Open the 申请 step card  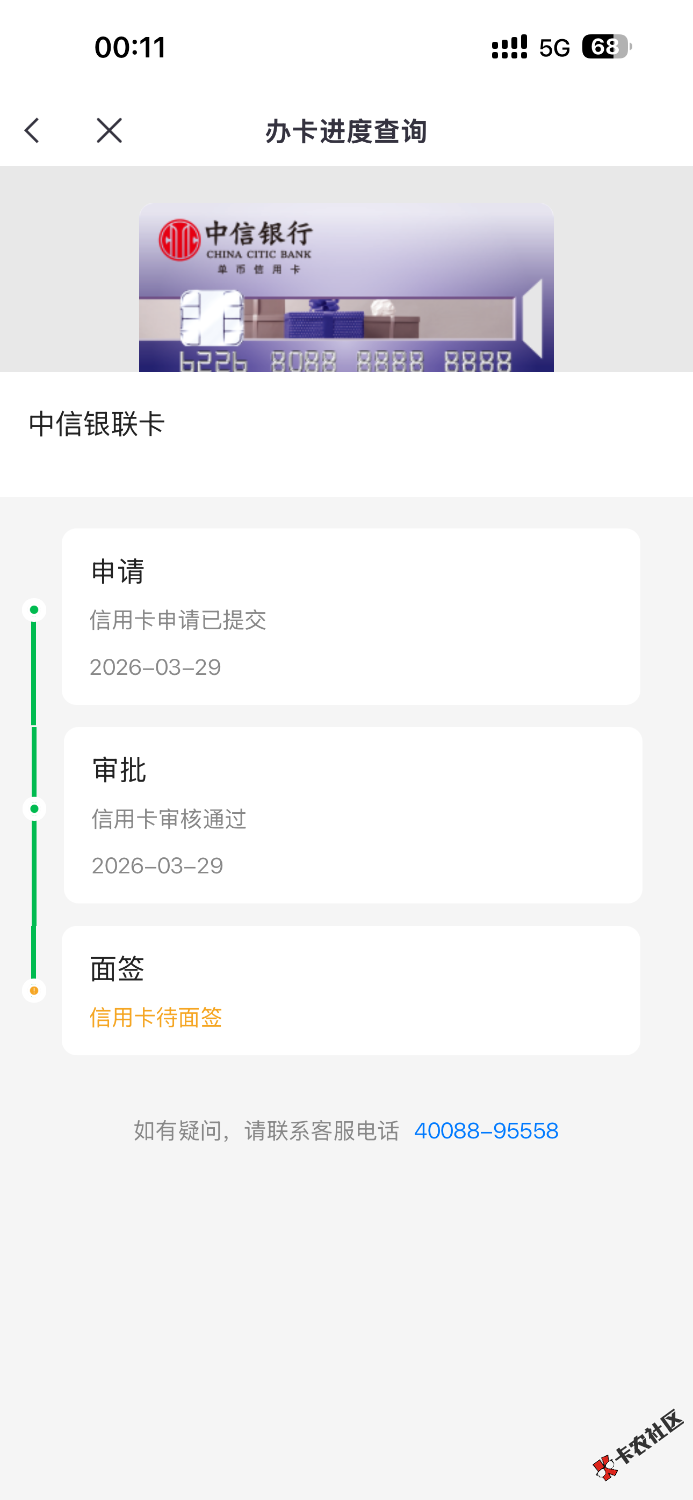click(350, 617)
